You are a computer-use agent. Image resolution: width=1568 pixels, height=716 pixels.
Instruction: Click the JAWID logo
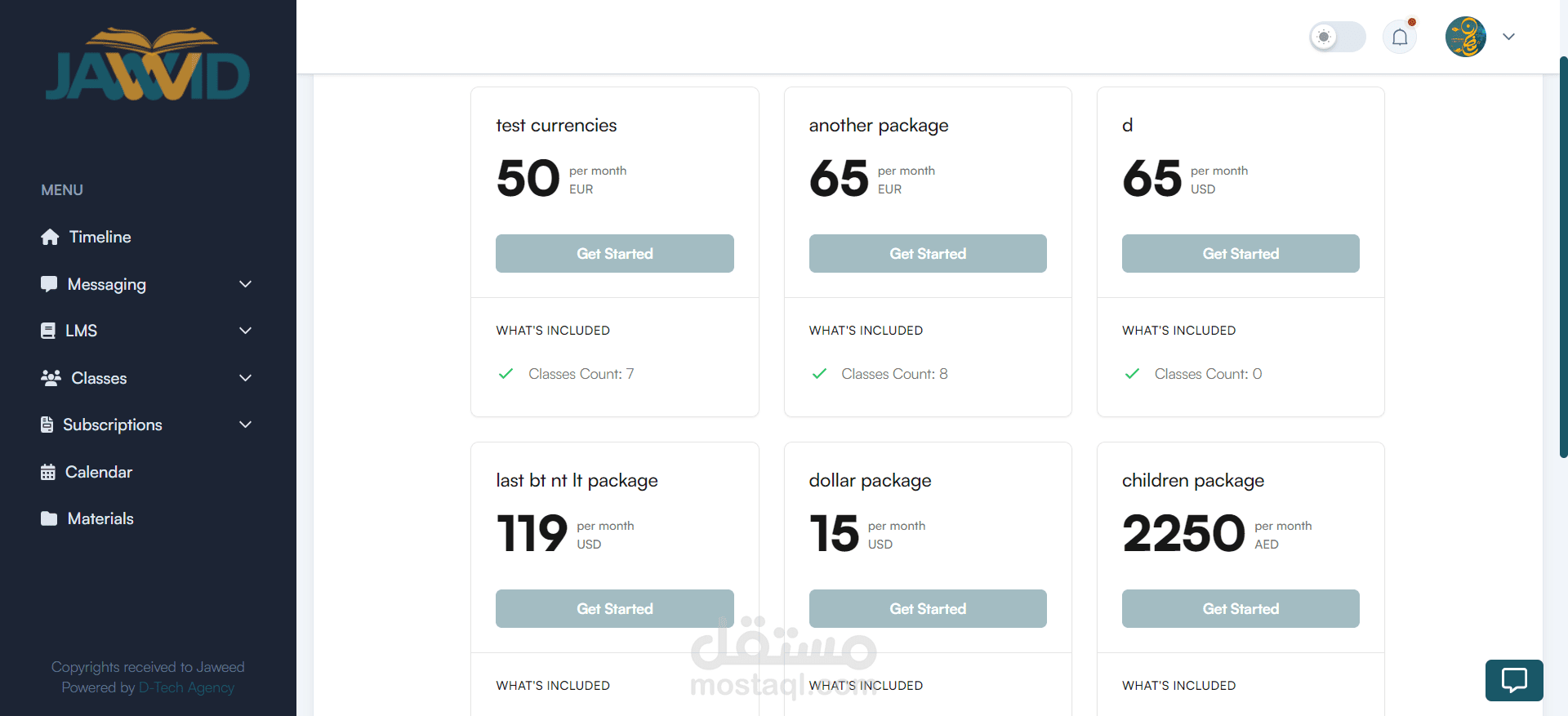148,66
